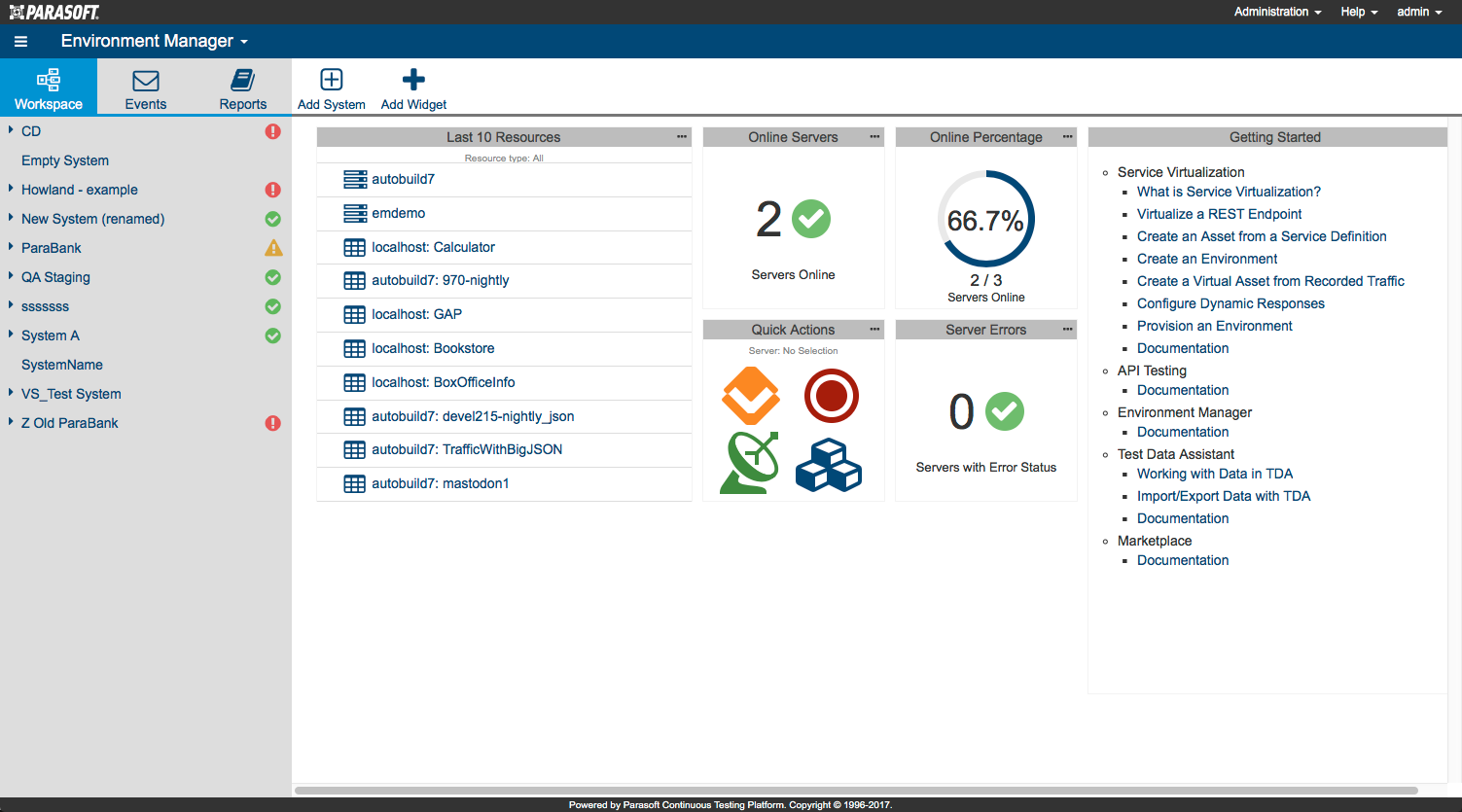This screenshot has height=812, width=1462.
Task: Click the server icon beside autobuild7
Action: pyautogui.click(x=355, y=180)
